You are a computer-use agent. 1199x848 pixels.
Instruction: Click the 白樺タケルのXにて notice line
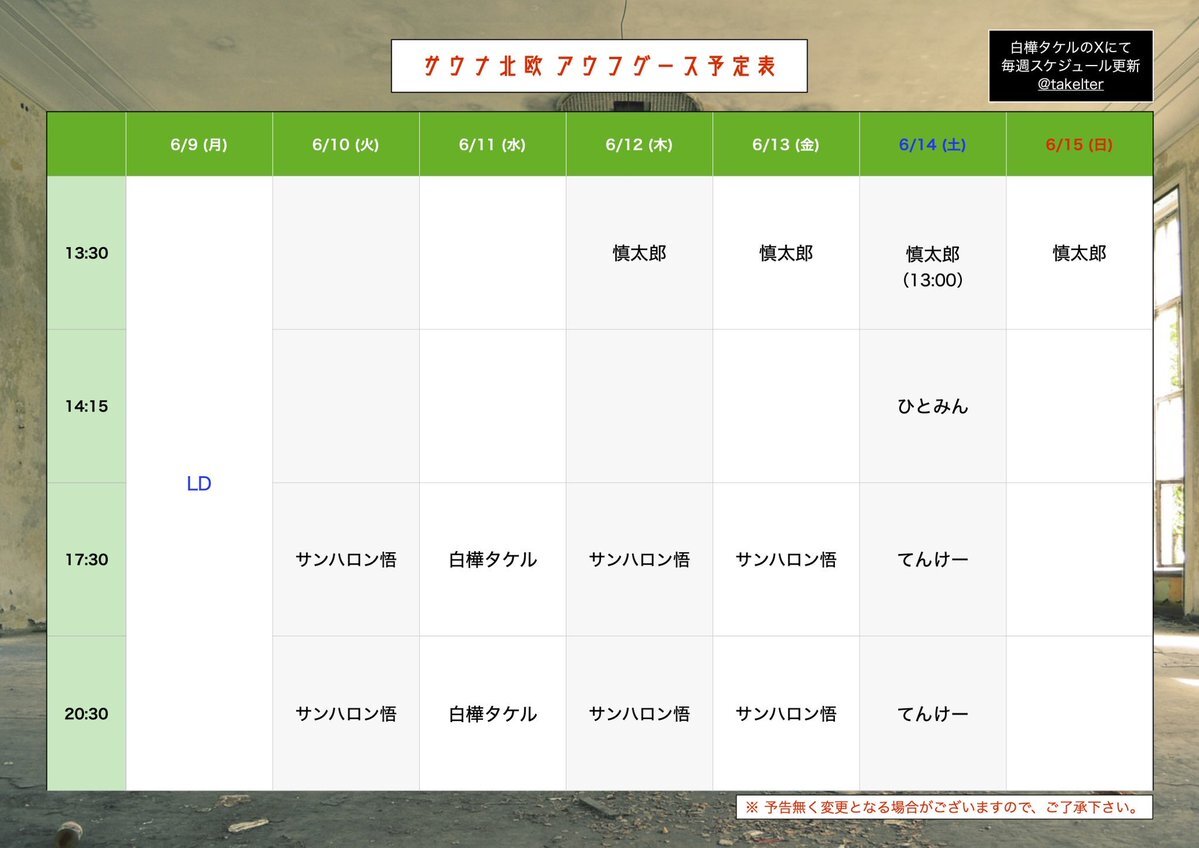1070,47
